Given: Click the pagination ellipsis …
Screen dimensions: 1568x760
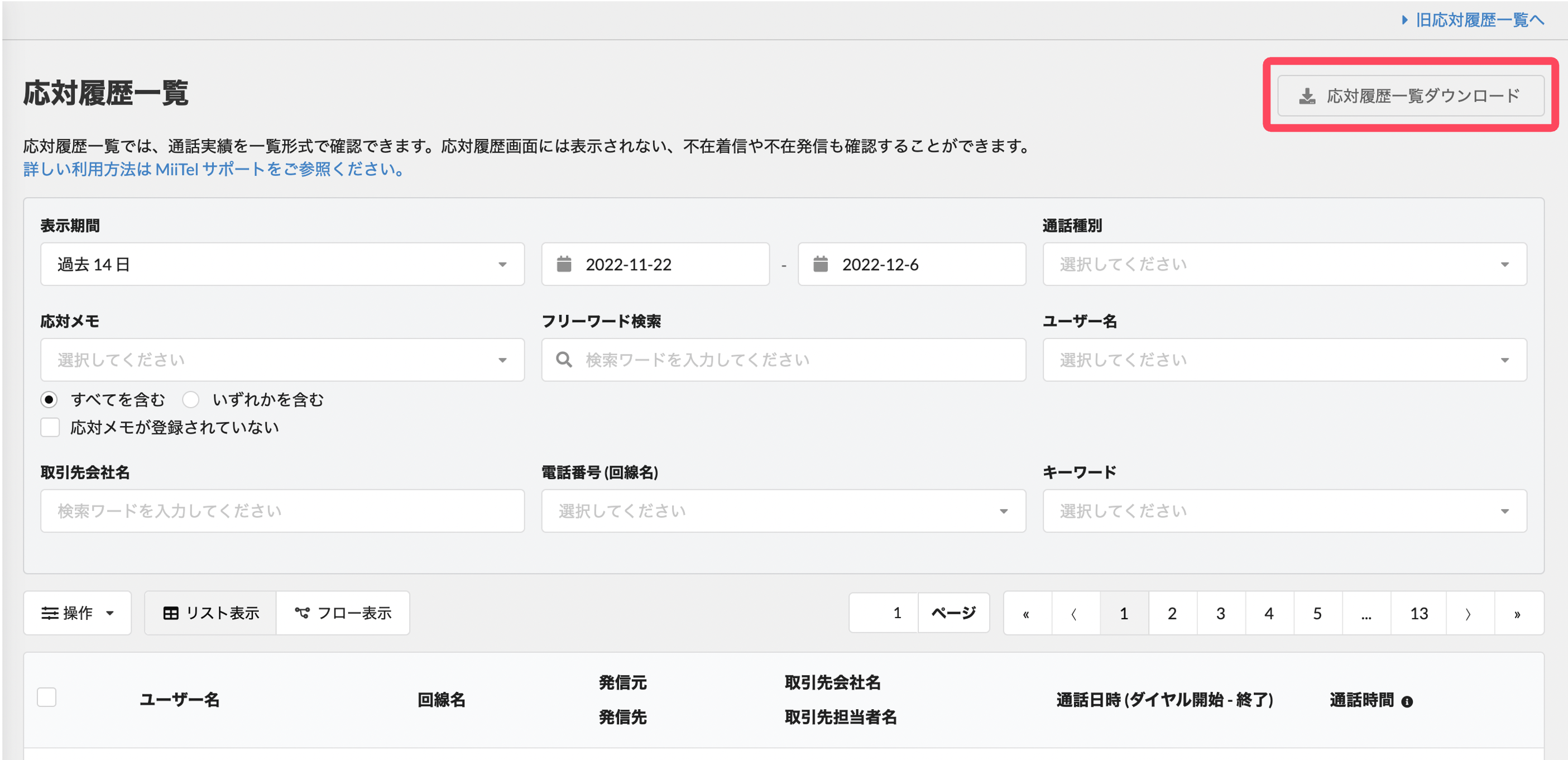Looking at the screenshot, I should tap(1366, 613).
